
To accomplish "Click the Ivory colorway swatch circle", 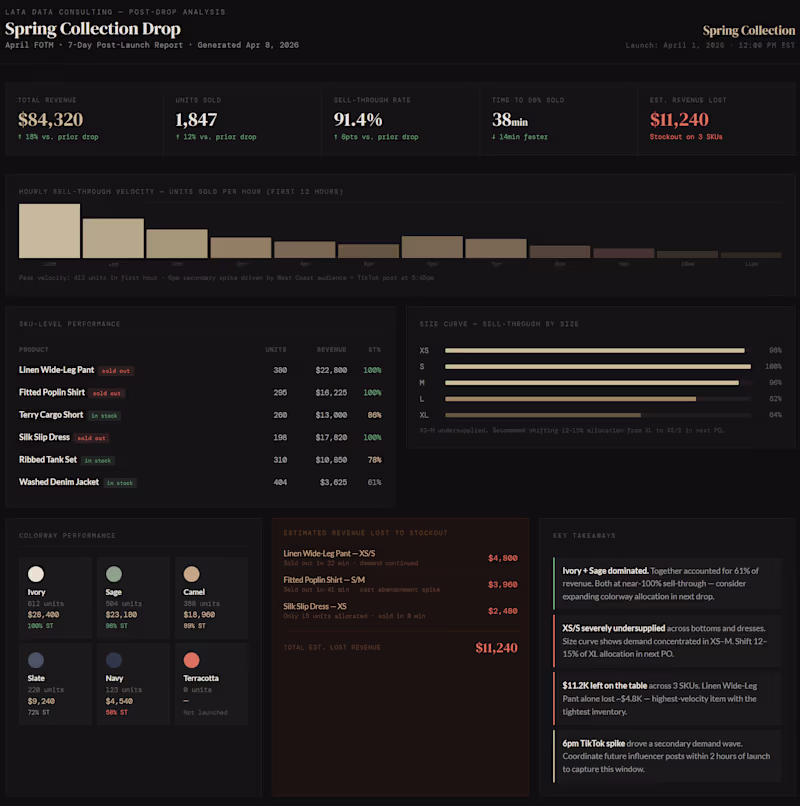I will point(35,574).
